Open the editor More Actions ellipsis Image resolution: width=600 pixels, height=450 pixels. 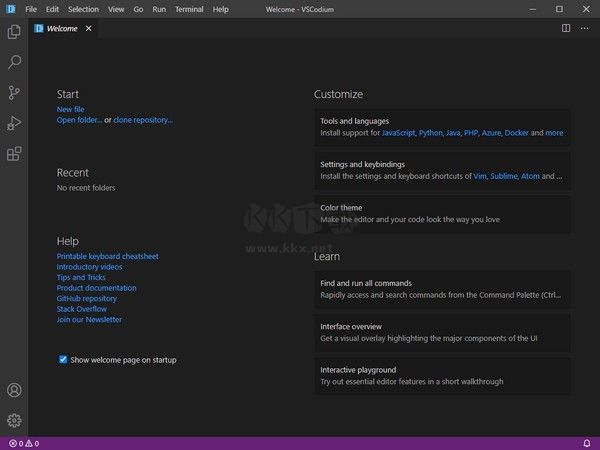point(585,28)
